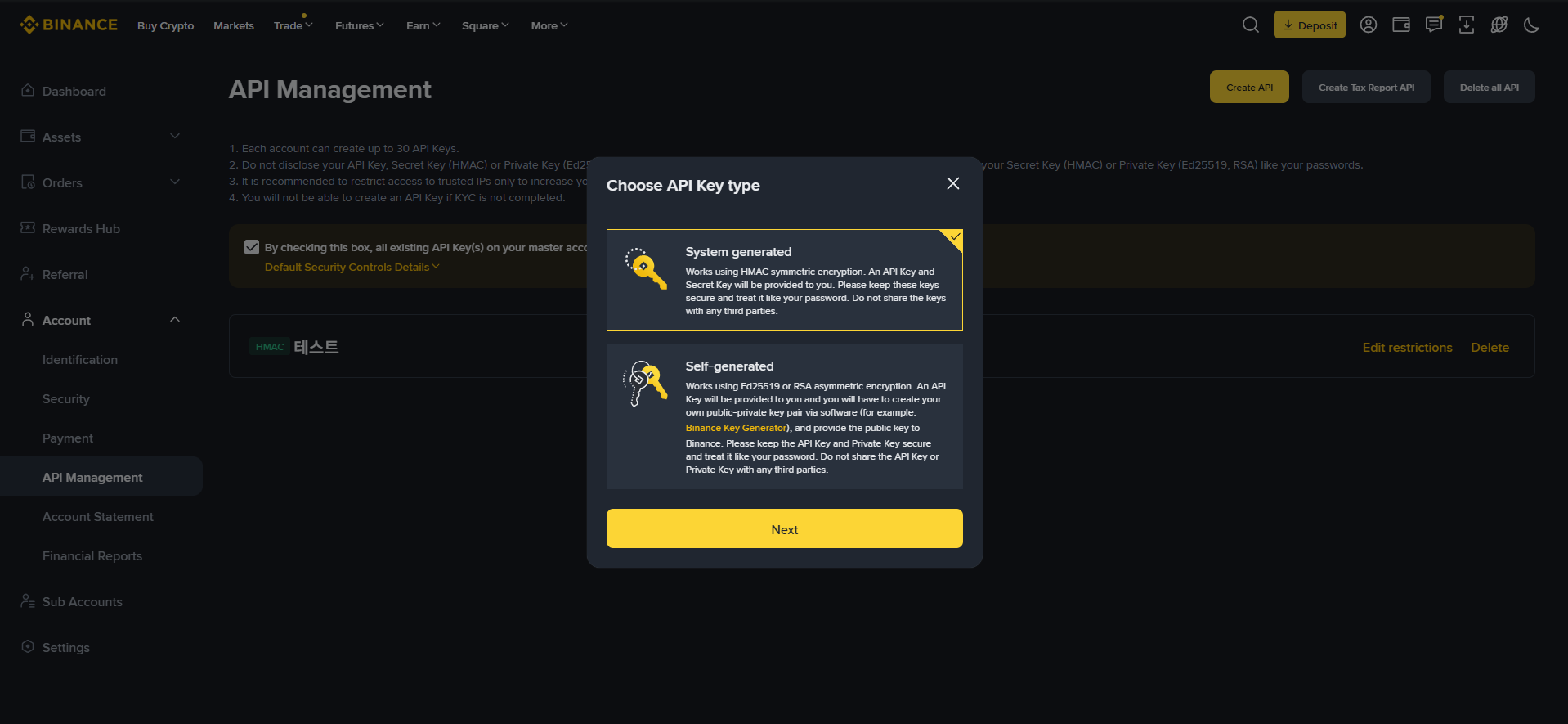Click the Rewards Hub icon
The height and width of the screenshot is (724, 1568).
point(28,227)
